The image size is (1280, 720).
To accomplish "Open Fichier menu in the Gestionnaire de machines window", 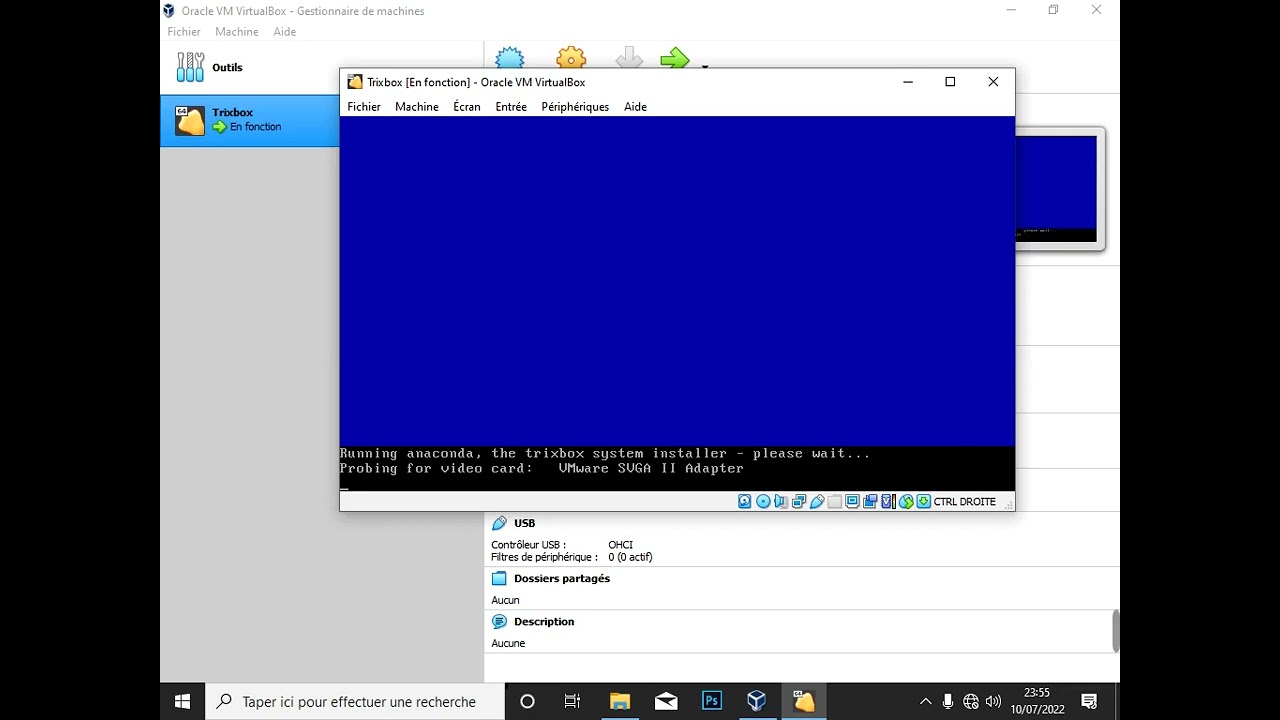I will pos(184,32).
